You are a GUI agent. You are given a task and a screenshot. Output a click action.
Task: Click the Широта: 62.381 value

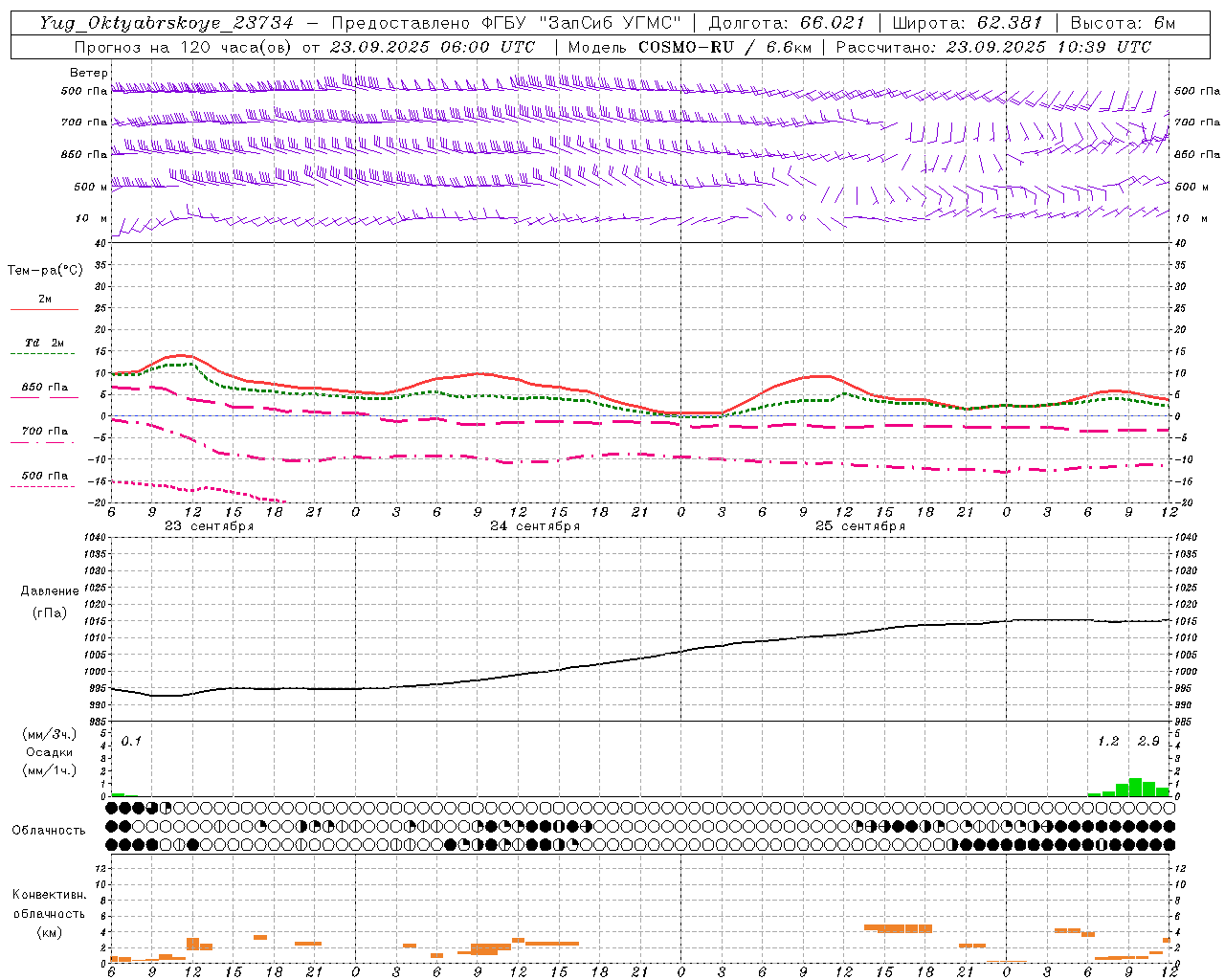coord(968,23)
